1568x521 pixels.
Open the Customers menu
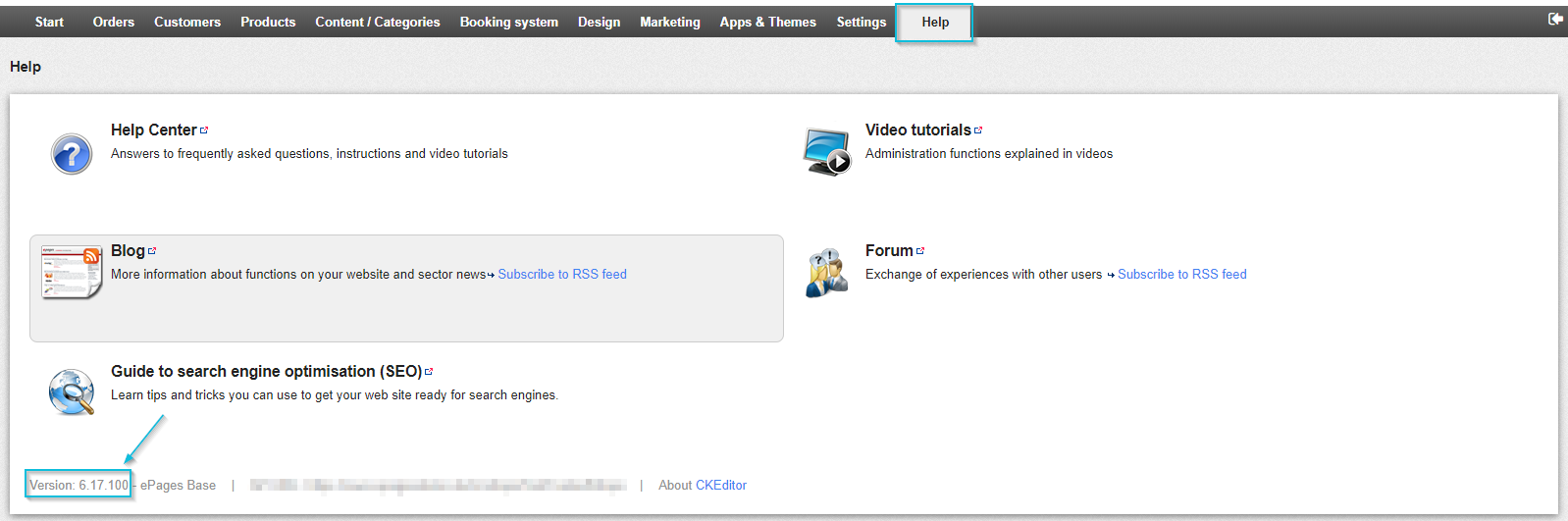click(x=187, y=22)
